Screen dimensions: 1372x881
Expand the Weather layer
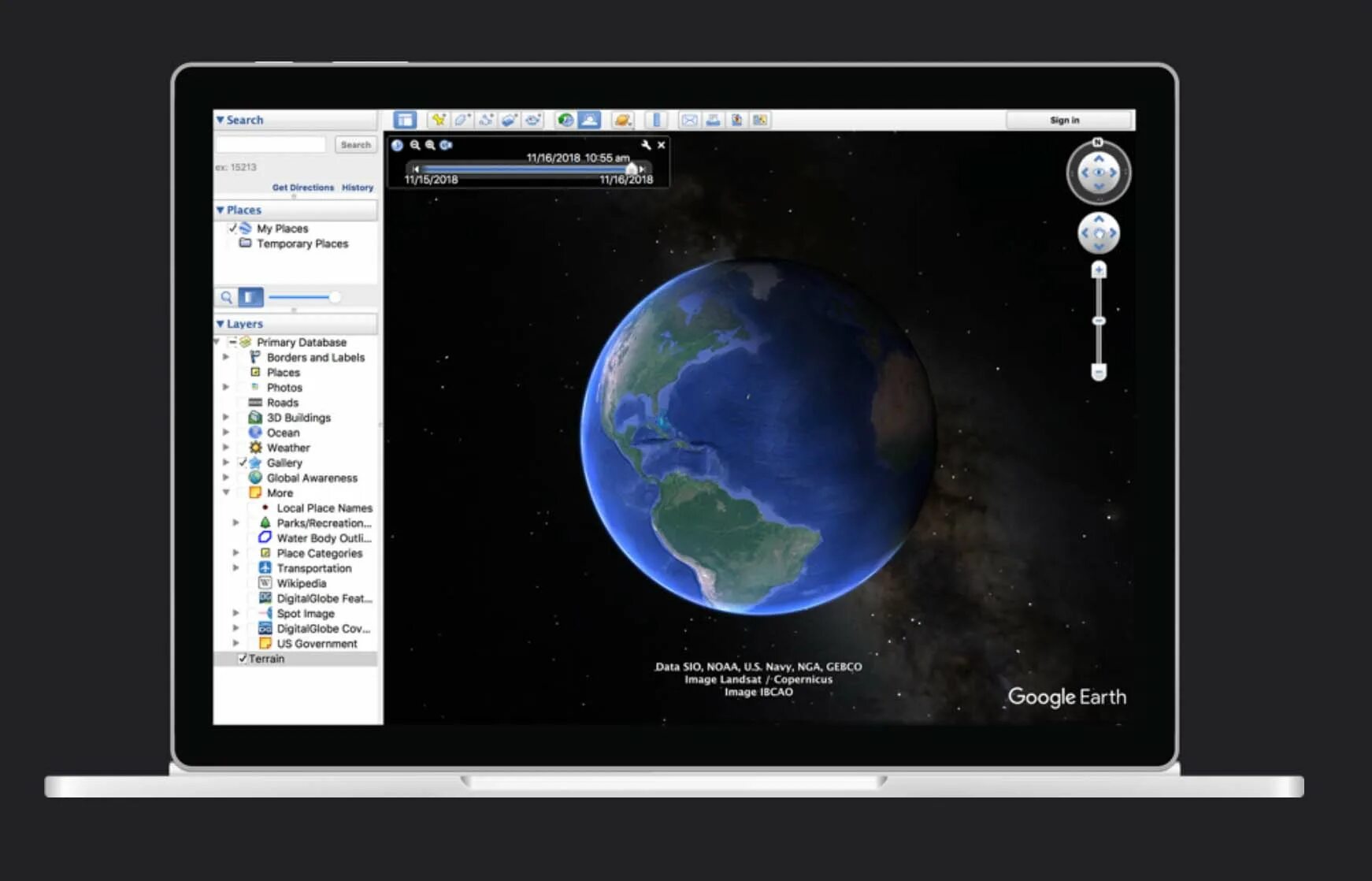(x=226, y=448)
